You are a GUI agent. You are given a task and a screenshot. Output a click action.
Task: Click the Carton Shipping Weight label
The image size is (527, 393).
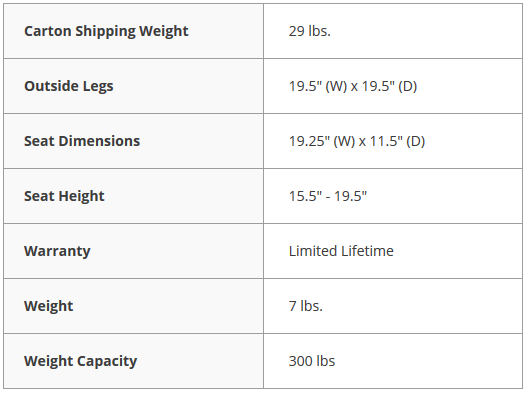pyautogui.click(x=106, y=31)
